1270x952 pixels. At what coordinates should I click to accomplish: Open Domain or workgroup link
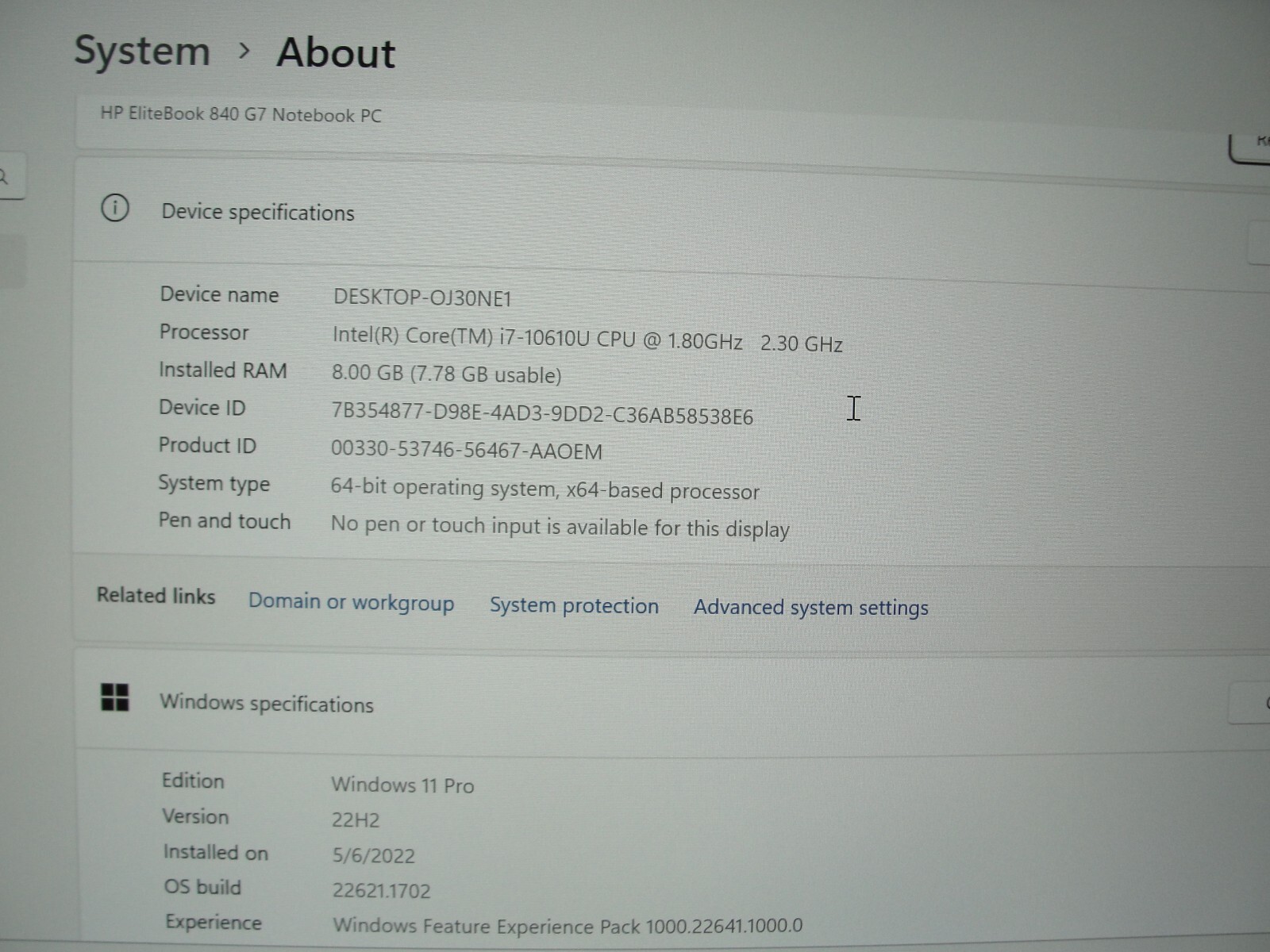351,602
